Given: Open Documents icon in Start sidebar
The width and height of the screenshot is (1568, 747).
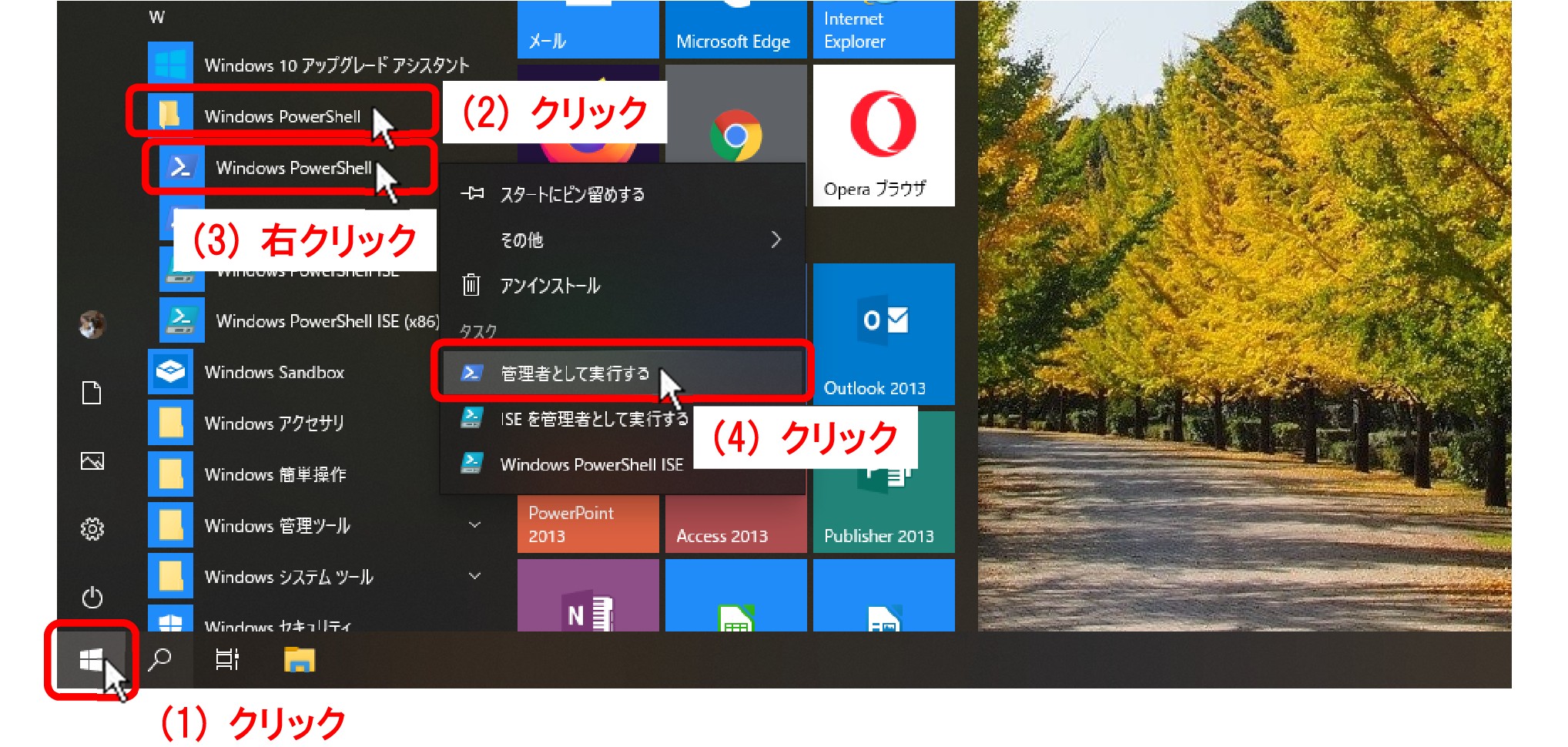Looking at the screenshot, I should (92, 394).
